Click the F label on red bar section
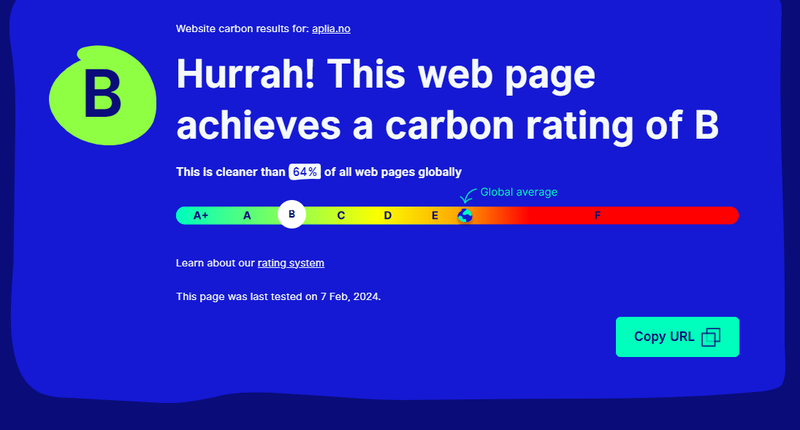Image resolution: width=800 pixels, height=430 pixels. [x=597, y=215]
